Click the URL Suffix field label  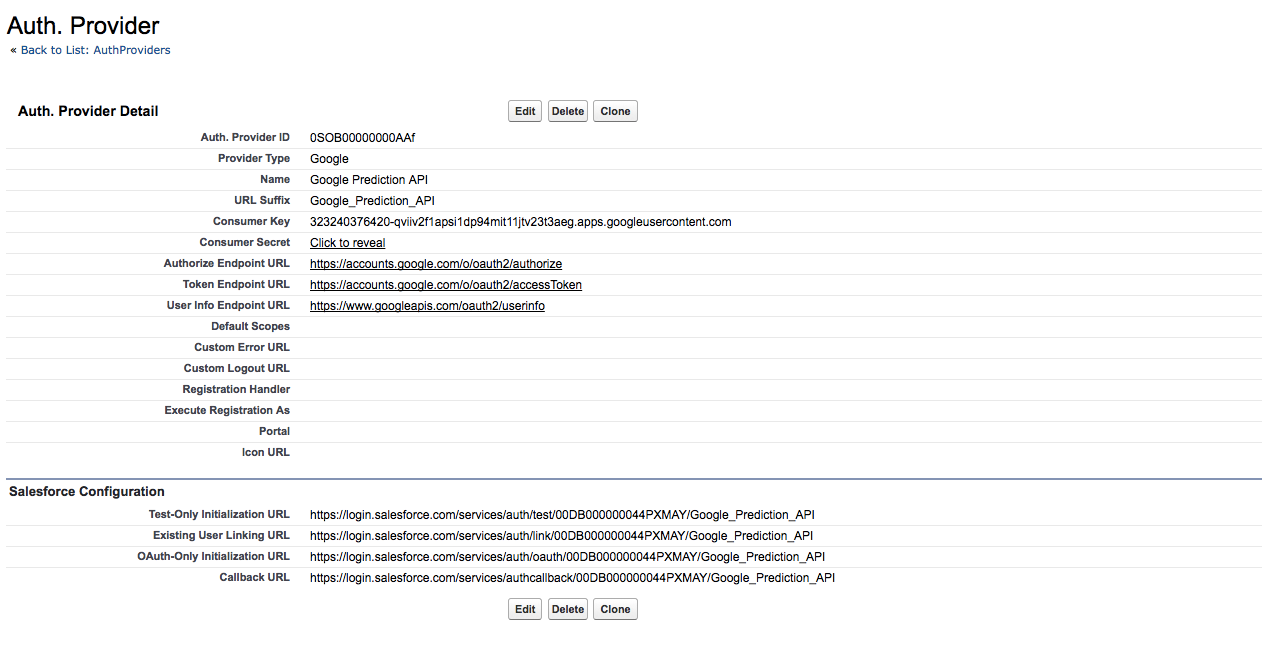(x=262, y=201)
